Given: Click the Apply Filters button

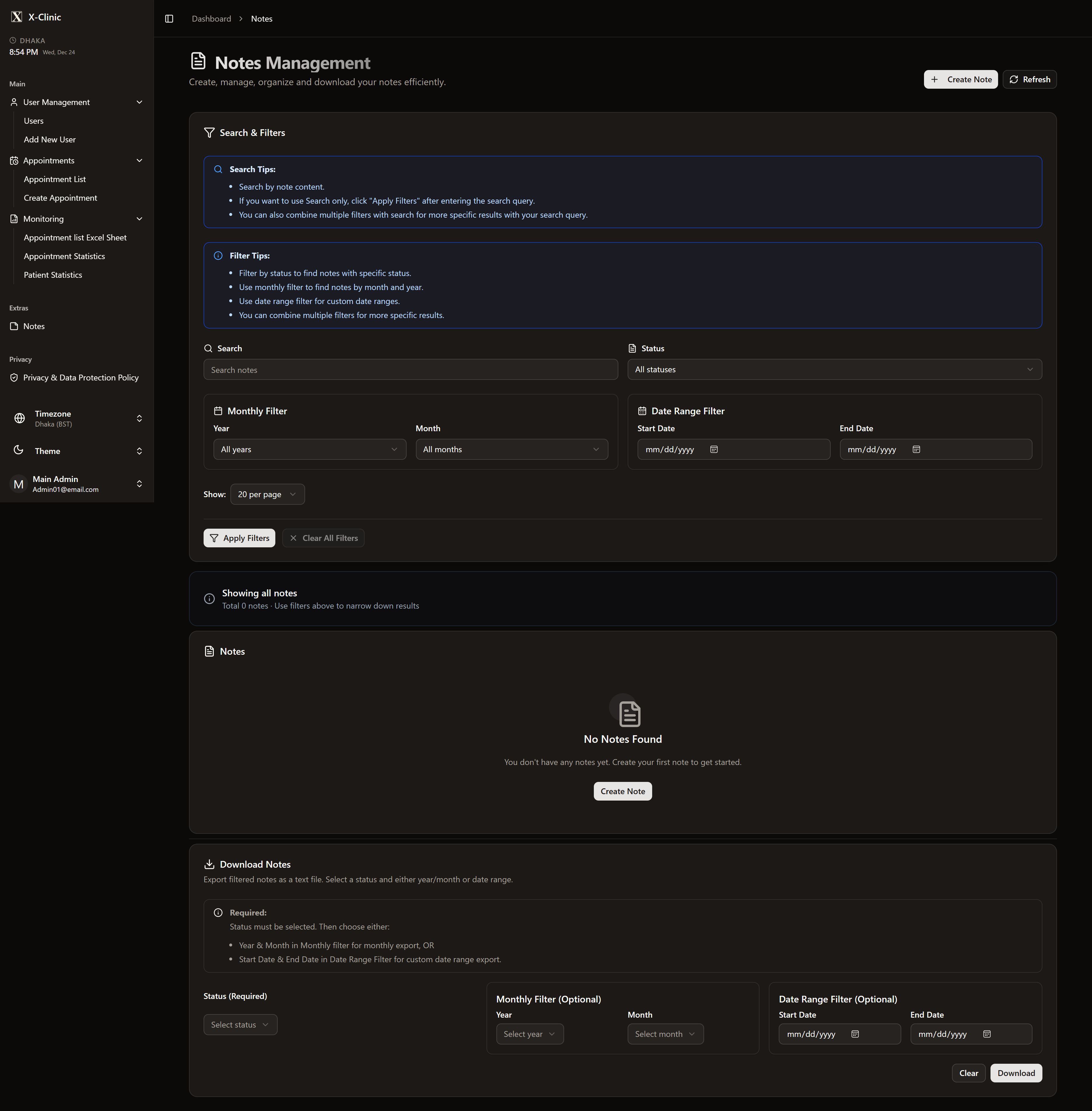Looking at the screenshot, I should (239, 538).
